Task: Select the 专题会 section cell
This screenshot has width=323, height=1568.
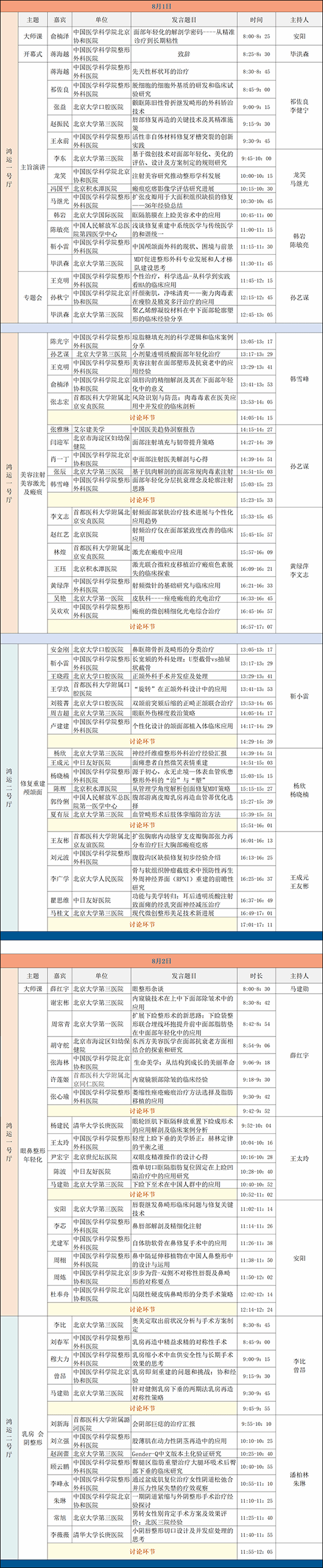Action: click(33, 298)
